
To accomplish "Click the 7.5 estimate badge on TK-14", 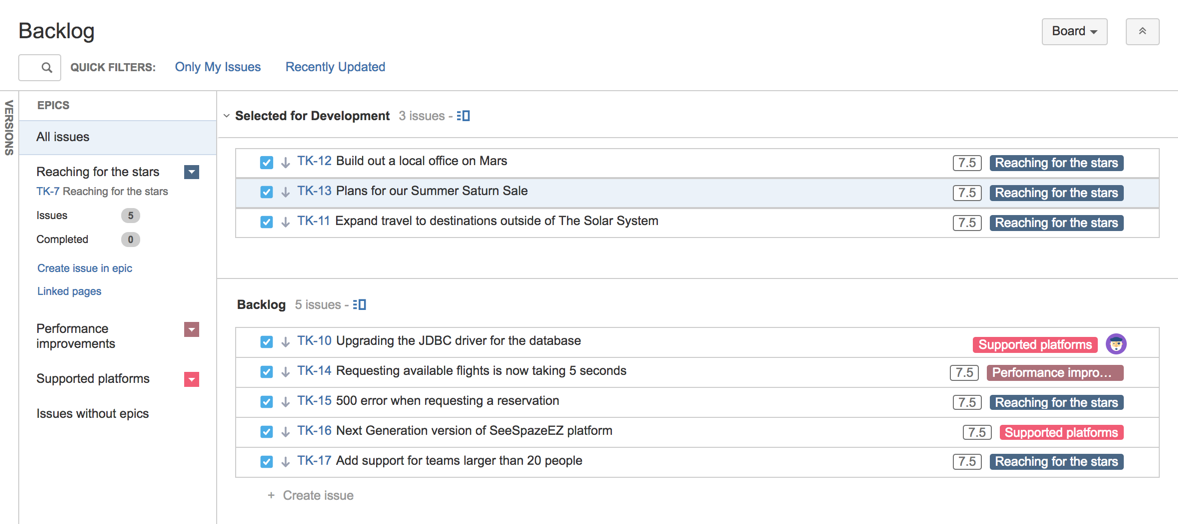I will (x=964, y=373).
